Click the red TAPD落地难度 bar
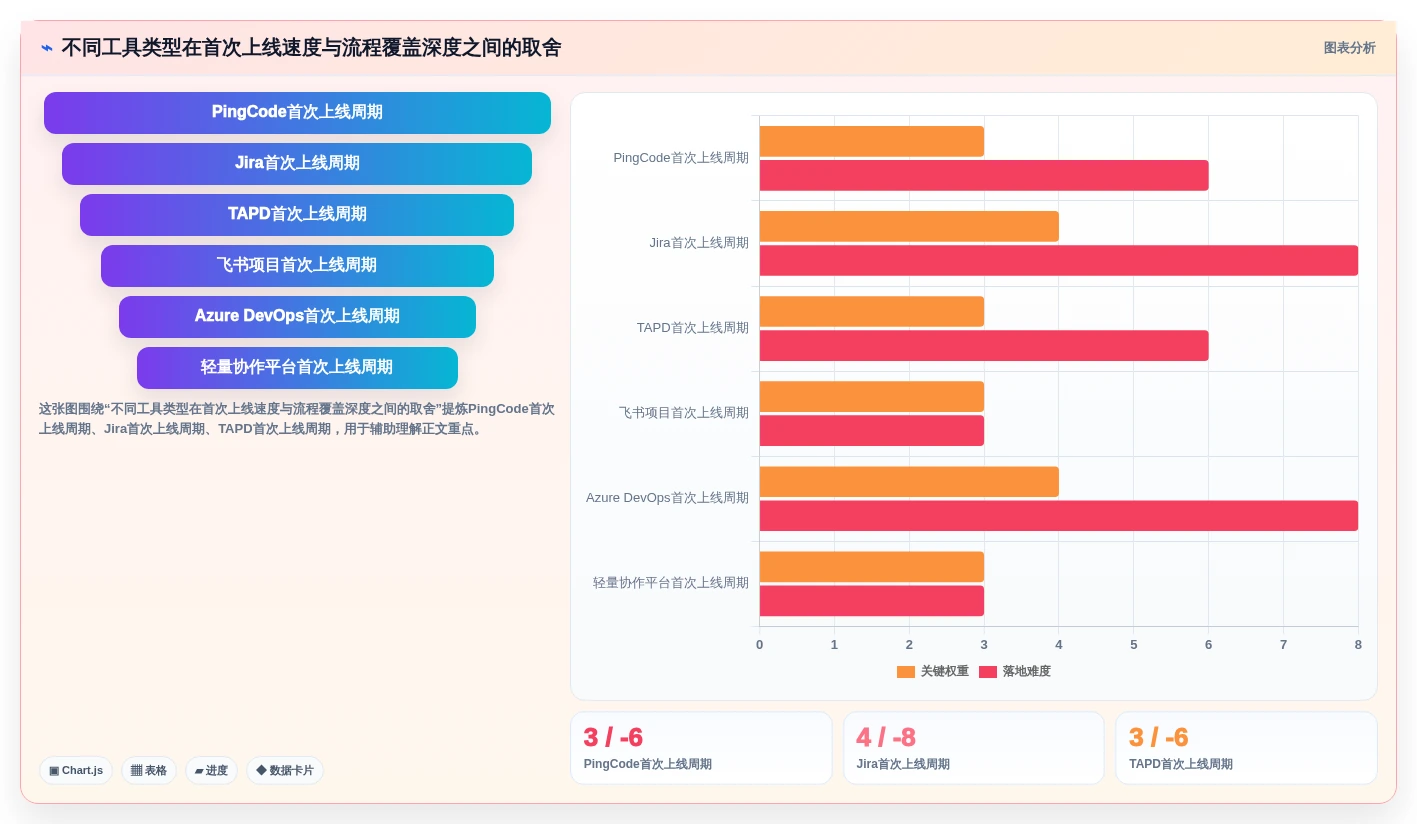This screenshot has height=824, width=1417. pyautogui.click(x=984, y=345)
